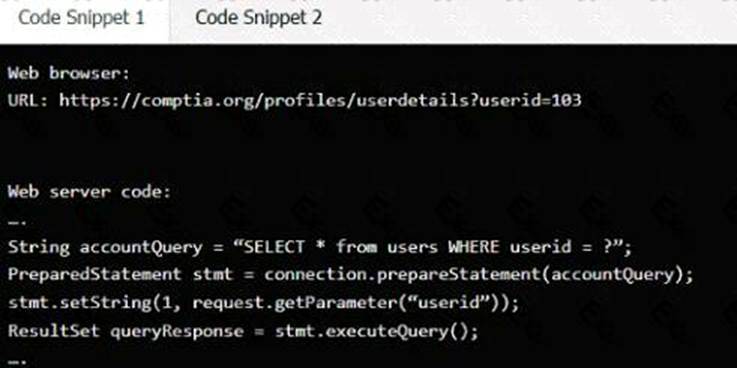Viewport: 737px width, 368px height.
Task: Click the comptia.org URL in the browser line
Action: coord(320,100)
